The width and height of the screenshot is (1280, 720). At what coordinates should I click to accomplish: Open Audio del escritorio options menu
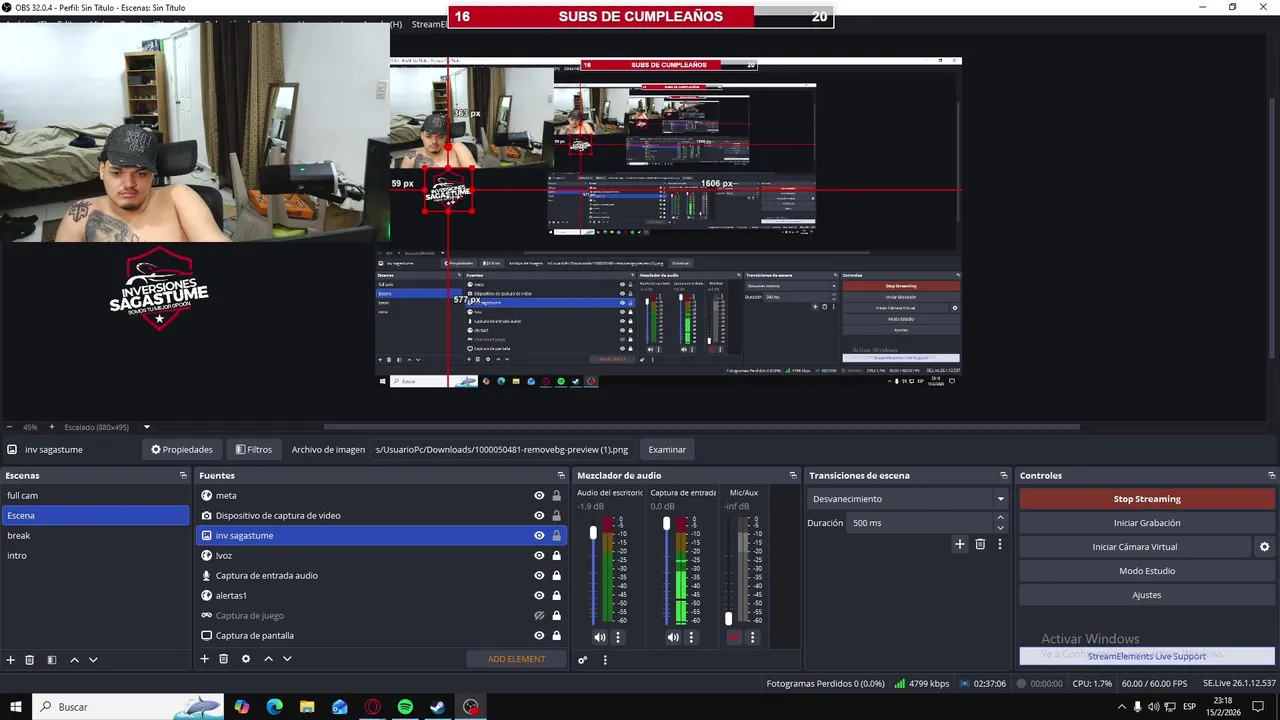click(618, 637)
